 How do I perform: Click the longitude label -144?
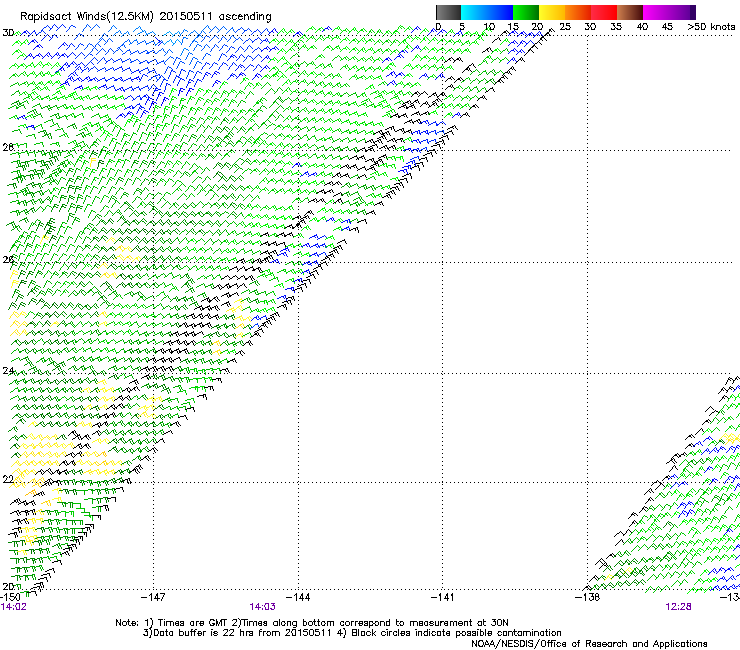coord(298,597)
